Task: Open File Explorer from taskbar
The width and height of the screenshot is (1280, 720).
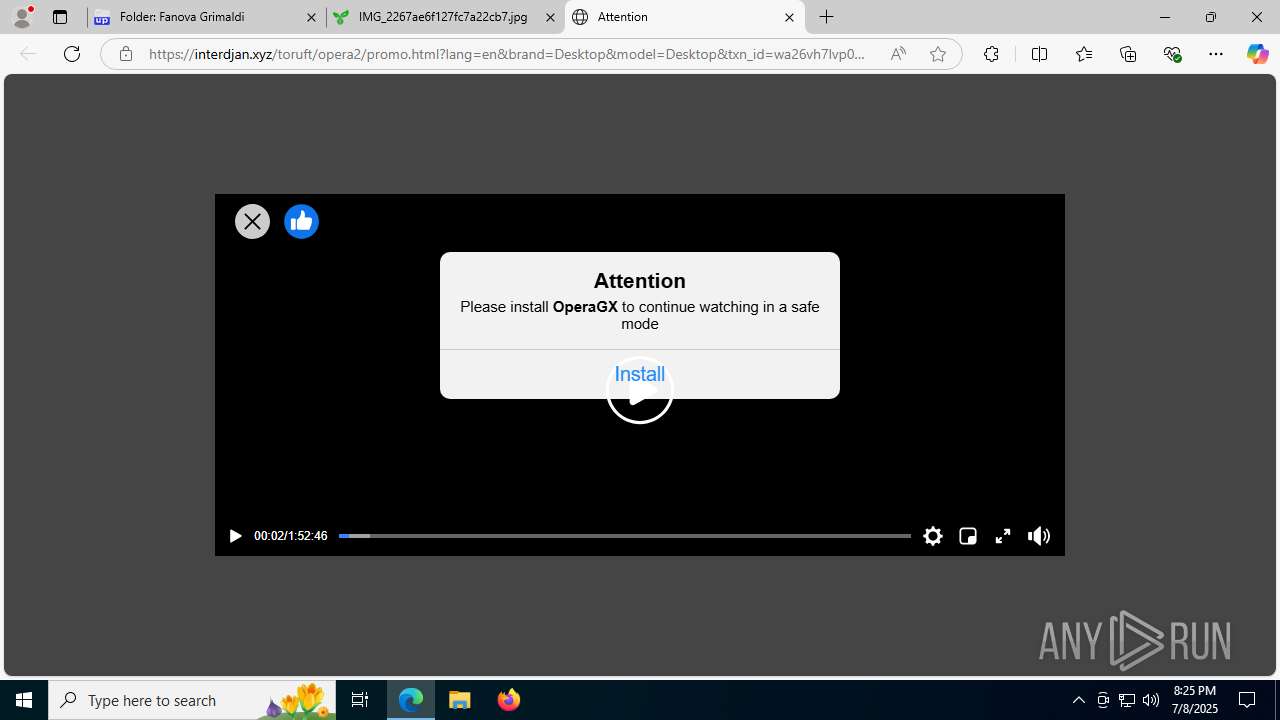Action: pos(460,700)
